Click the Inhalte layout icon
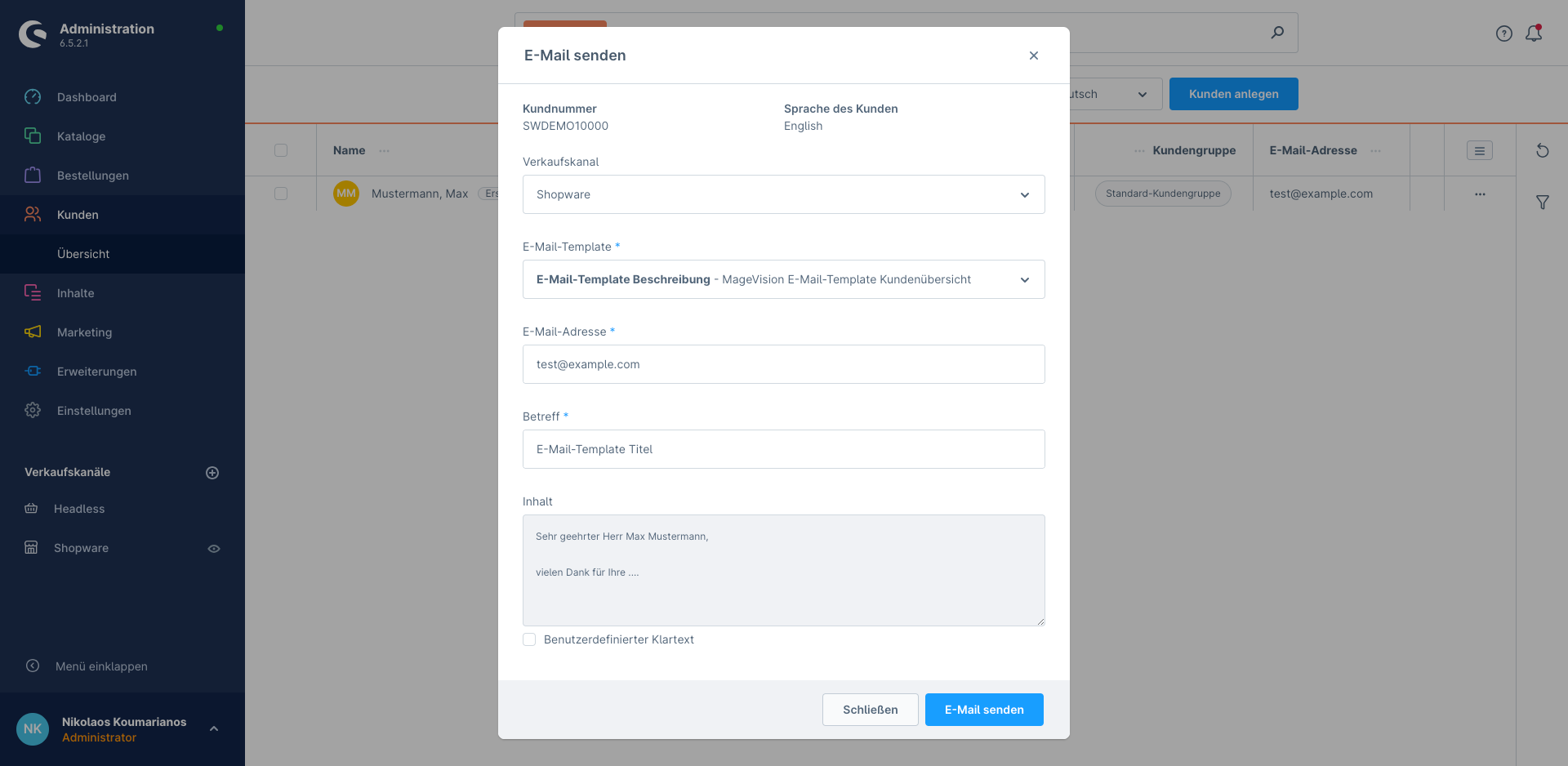This screenshot has width=1568, height=766. click(x=33, y=293)
